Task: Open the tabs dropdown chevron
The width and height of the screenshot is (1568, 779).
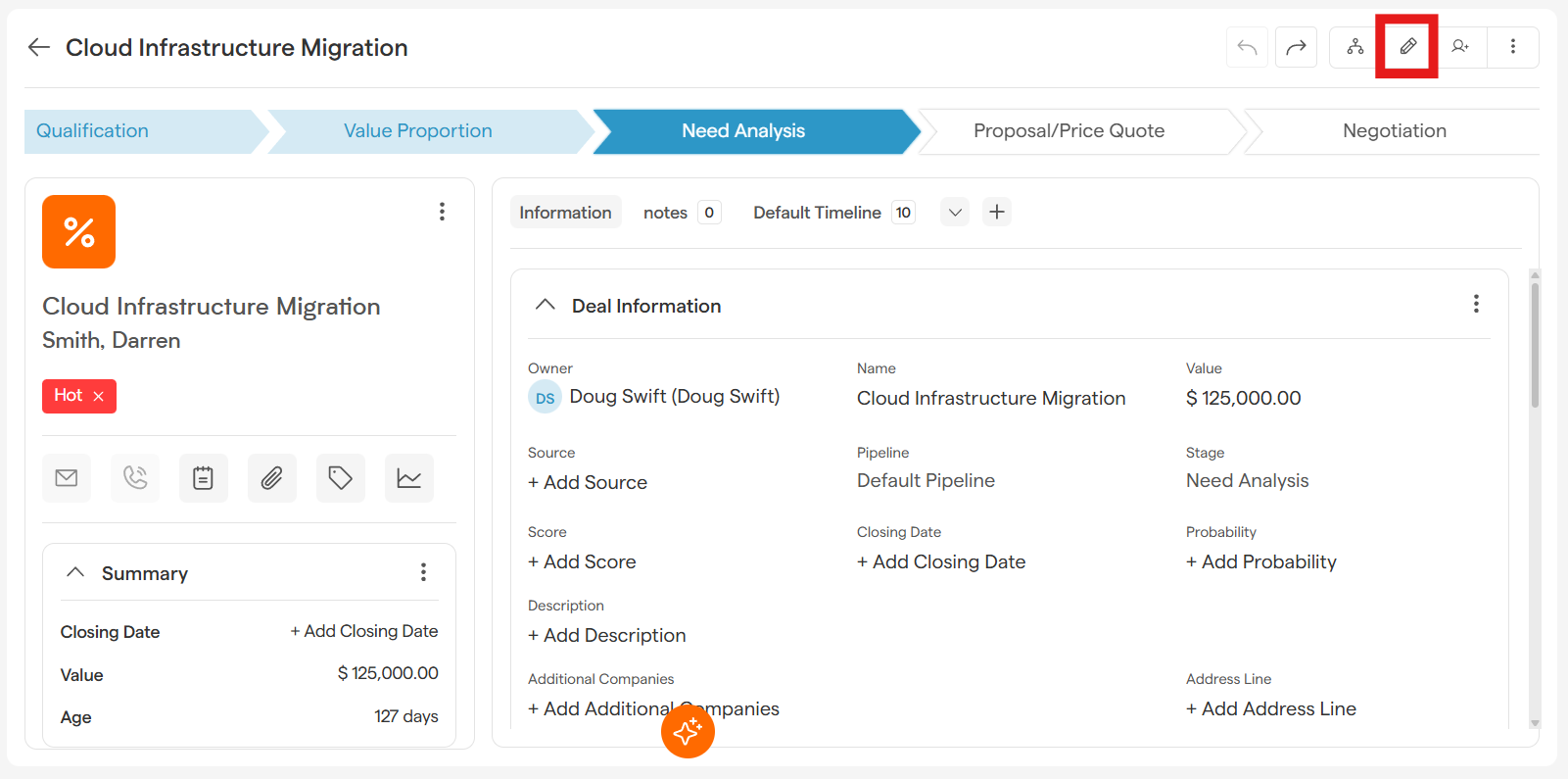Action: tap(955, 213)
